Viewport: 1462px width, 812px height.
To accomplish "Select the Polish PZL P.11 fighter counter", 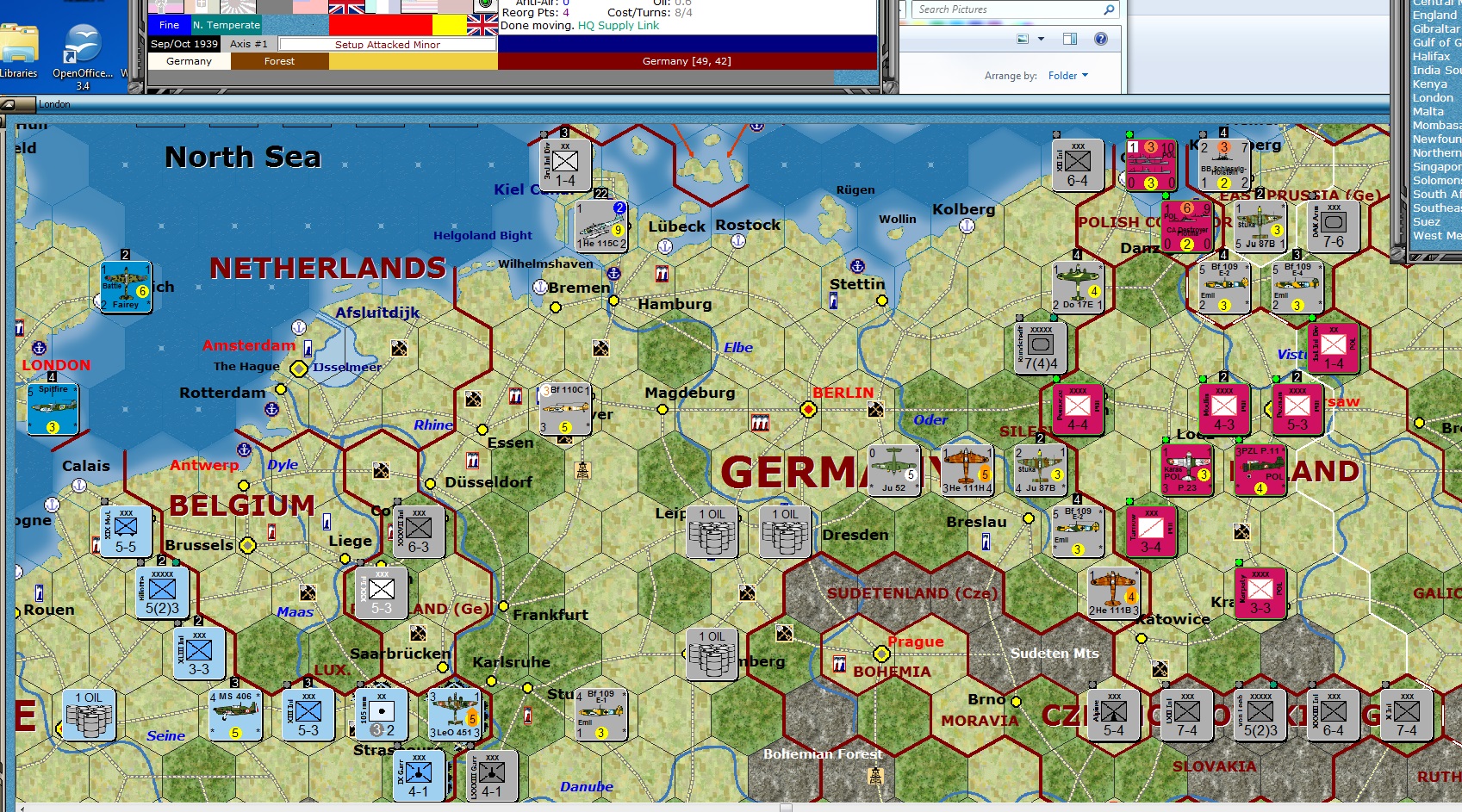I will tap(1260, 470).
